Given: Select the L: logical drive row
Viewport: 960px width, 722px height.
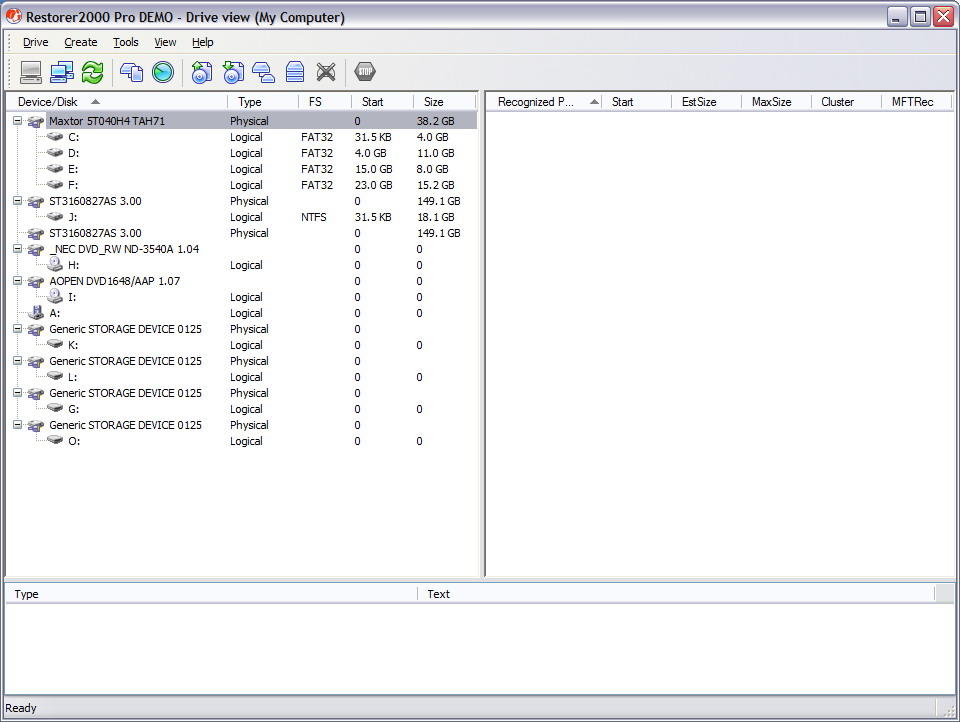Looking at the screenshot, I should pos(72,377).
